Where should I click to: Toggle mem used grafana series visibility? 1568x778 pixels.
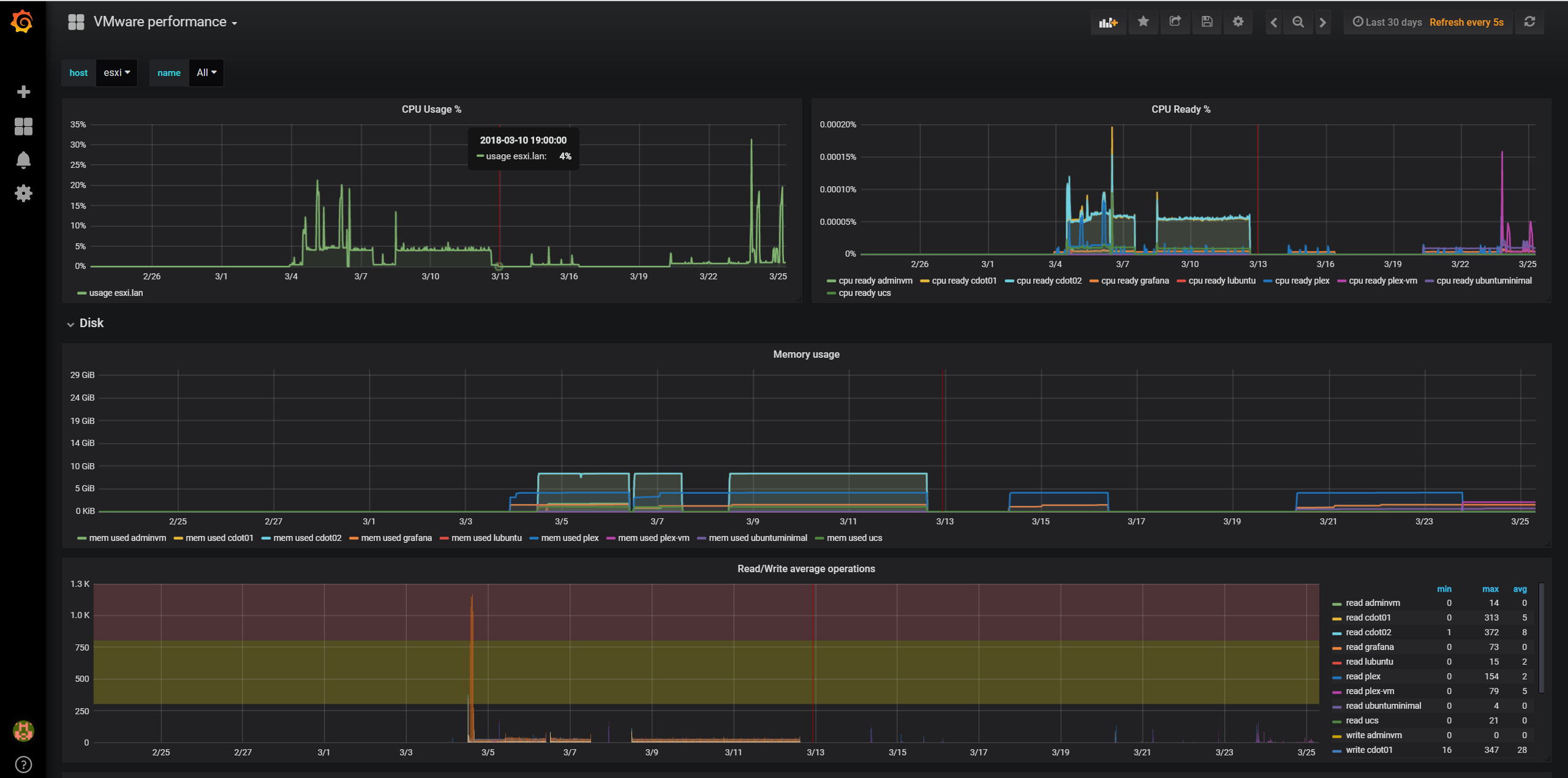(x=396, y=538)
